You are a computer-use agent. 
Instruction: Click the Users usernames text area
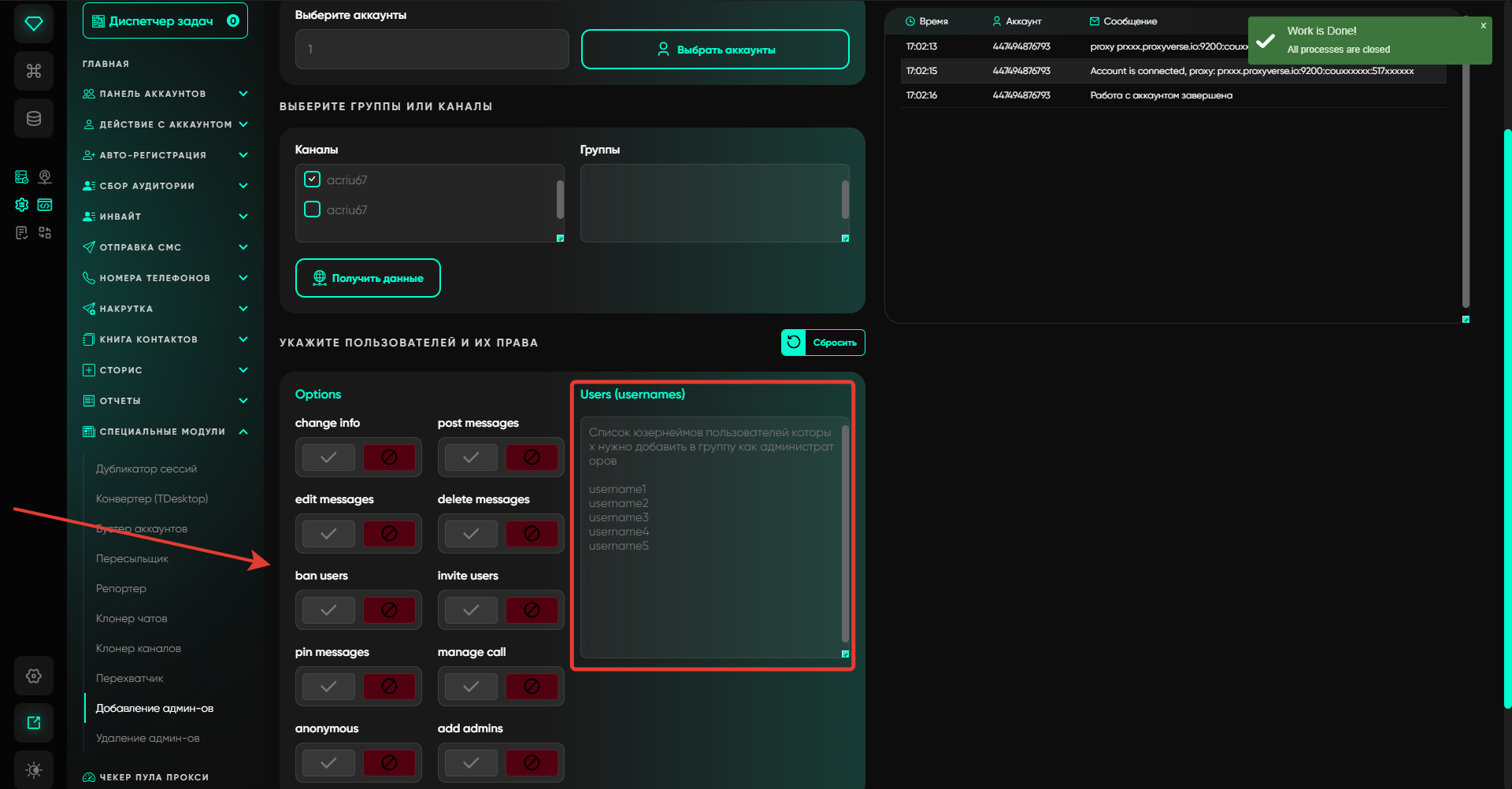click(710, 551)
